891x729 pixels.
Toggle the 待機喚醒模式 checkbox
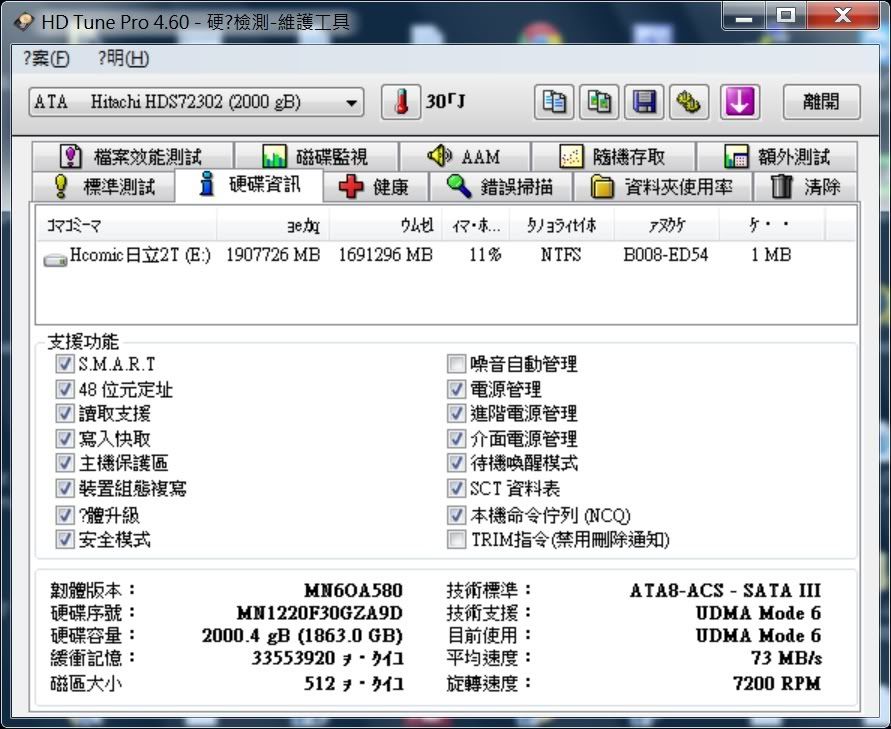(456, 463)
